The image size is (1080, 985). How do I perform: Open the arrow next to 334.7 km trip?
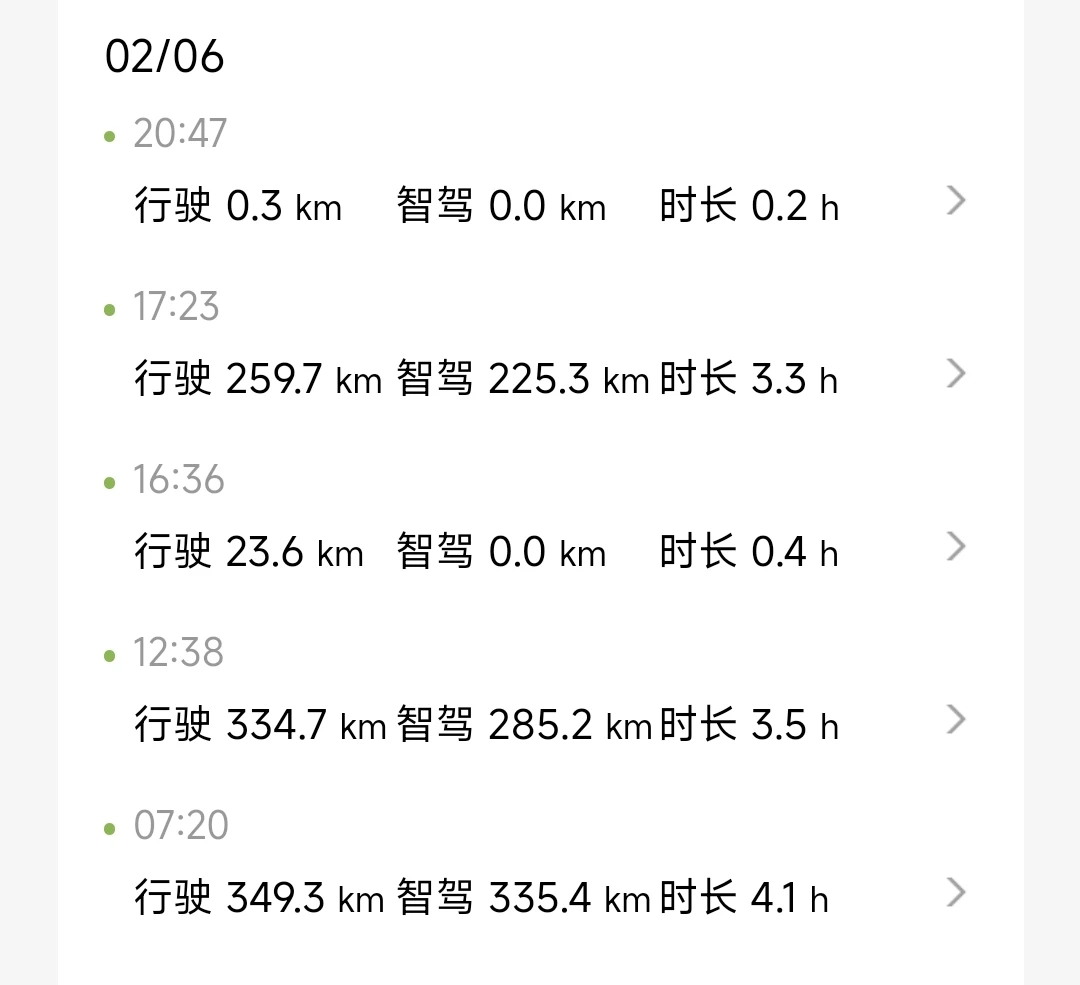coord(956,720)
